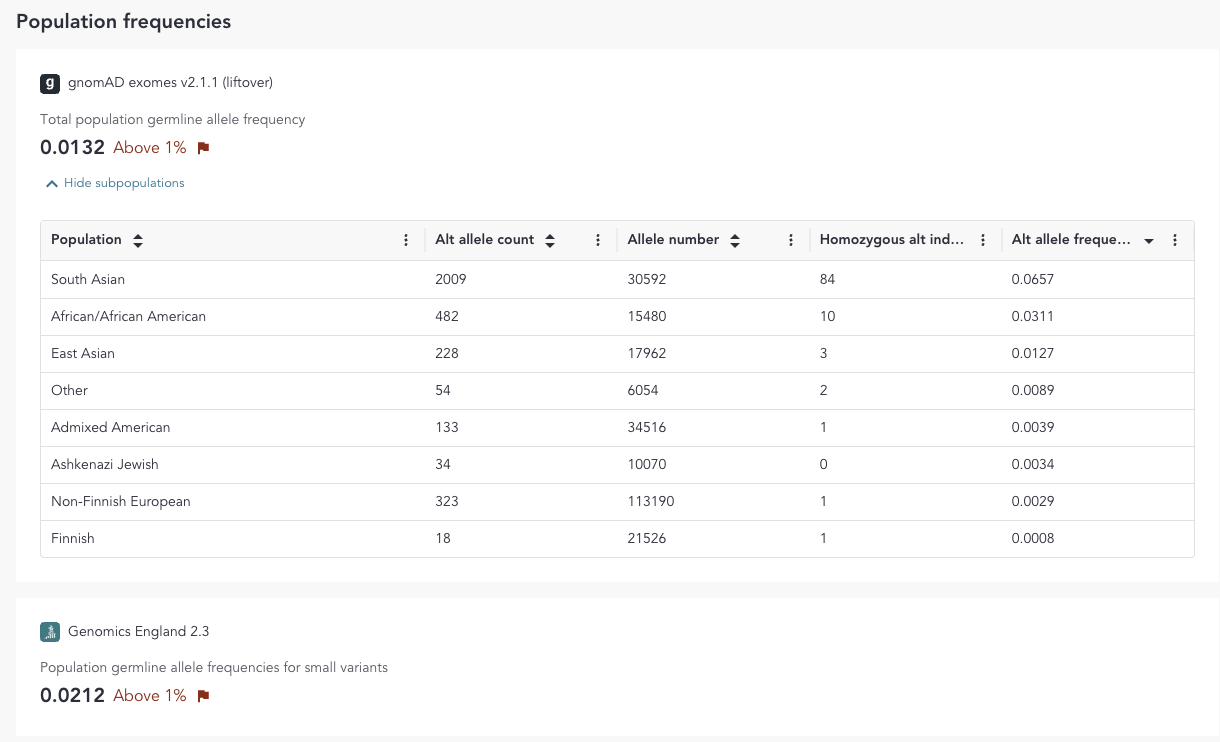The height and width of the screenshot is (742, 1220).
Task: Select the Non-Finnish European row
Action: pos(120,501)
